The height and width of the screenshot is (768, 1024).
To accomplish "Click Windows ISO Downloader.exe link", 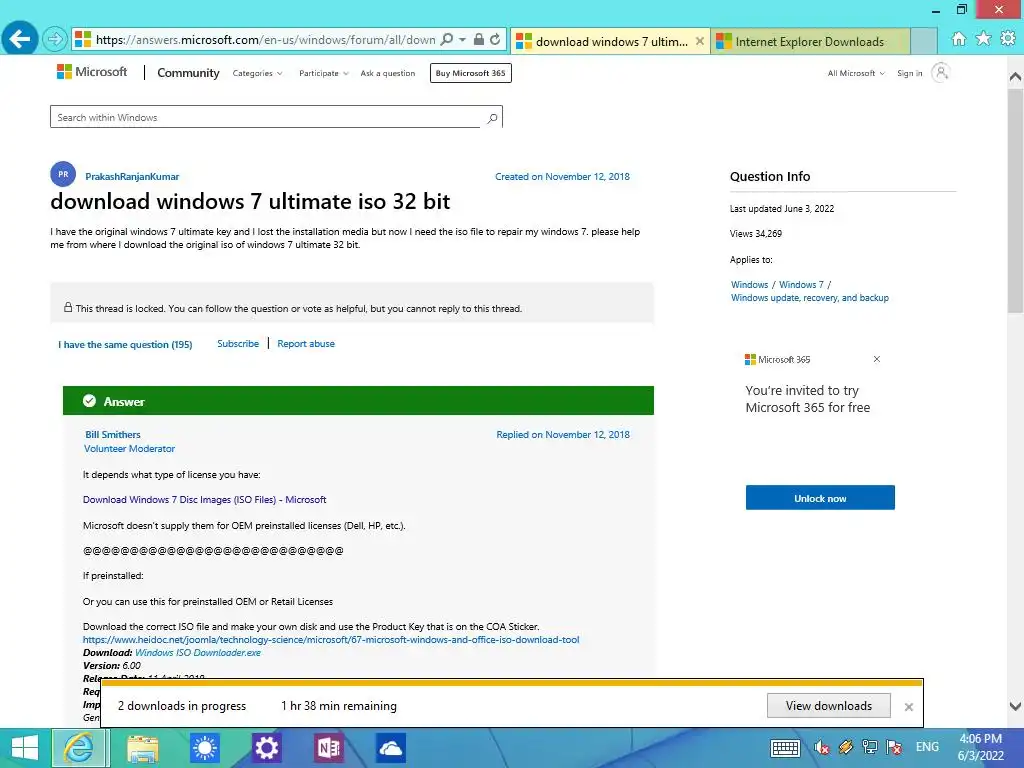I will pos(198,652).
